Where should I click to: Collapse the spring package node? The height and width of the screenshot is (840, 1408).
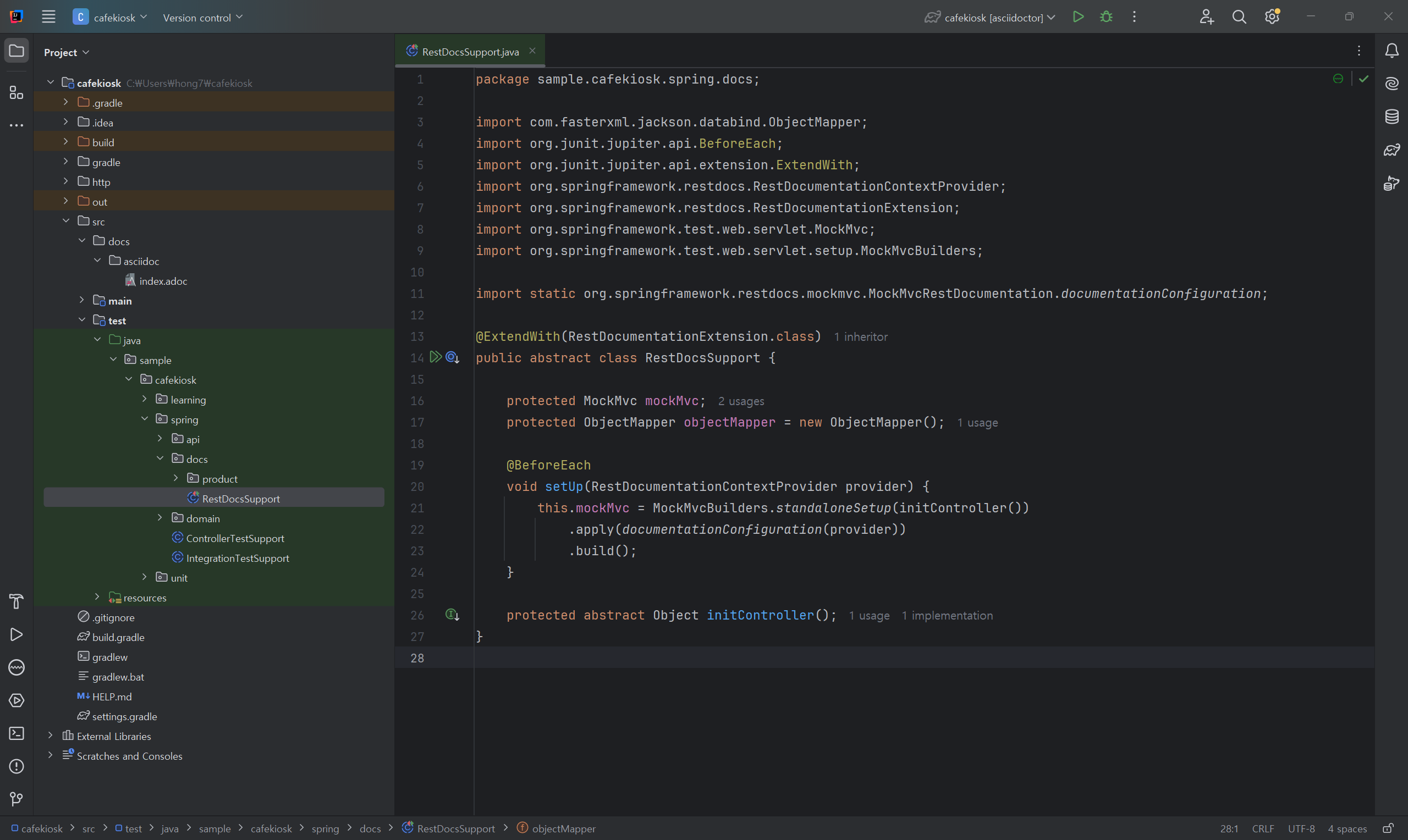coord(144,419)
